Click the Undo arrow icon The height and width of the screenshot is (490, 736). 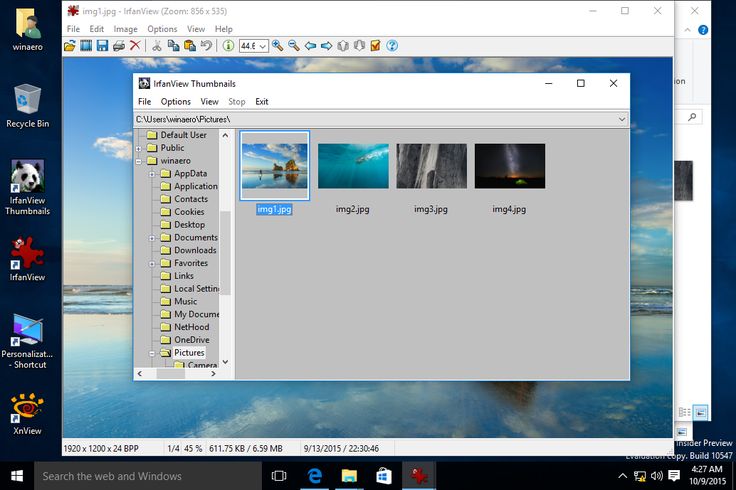[206, 46]
